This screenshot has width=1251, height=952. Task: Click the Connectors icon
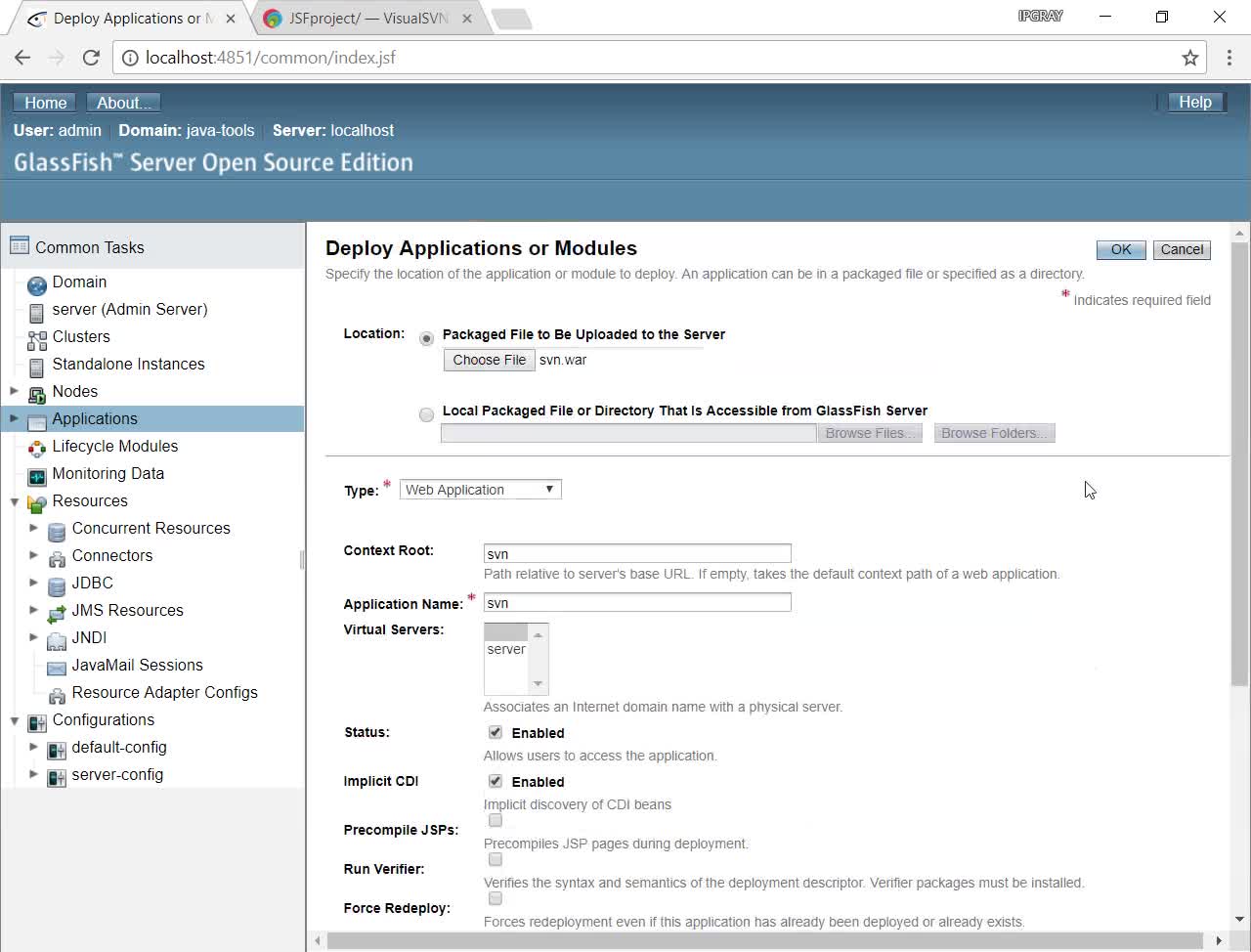57,559
